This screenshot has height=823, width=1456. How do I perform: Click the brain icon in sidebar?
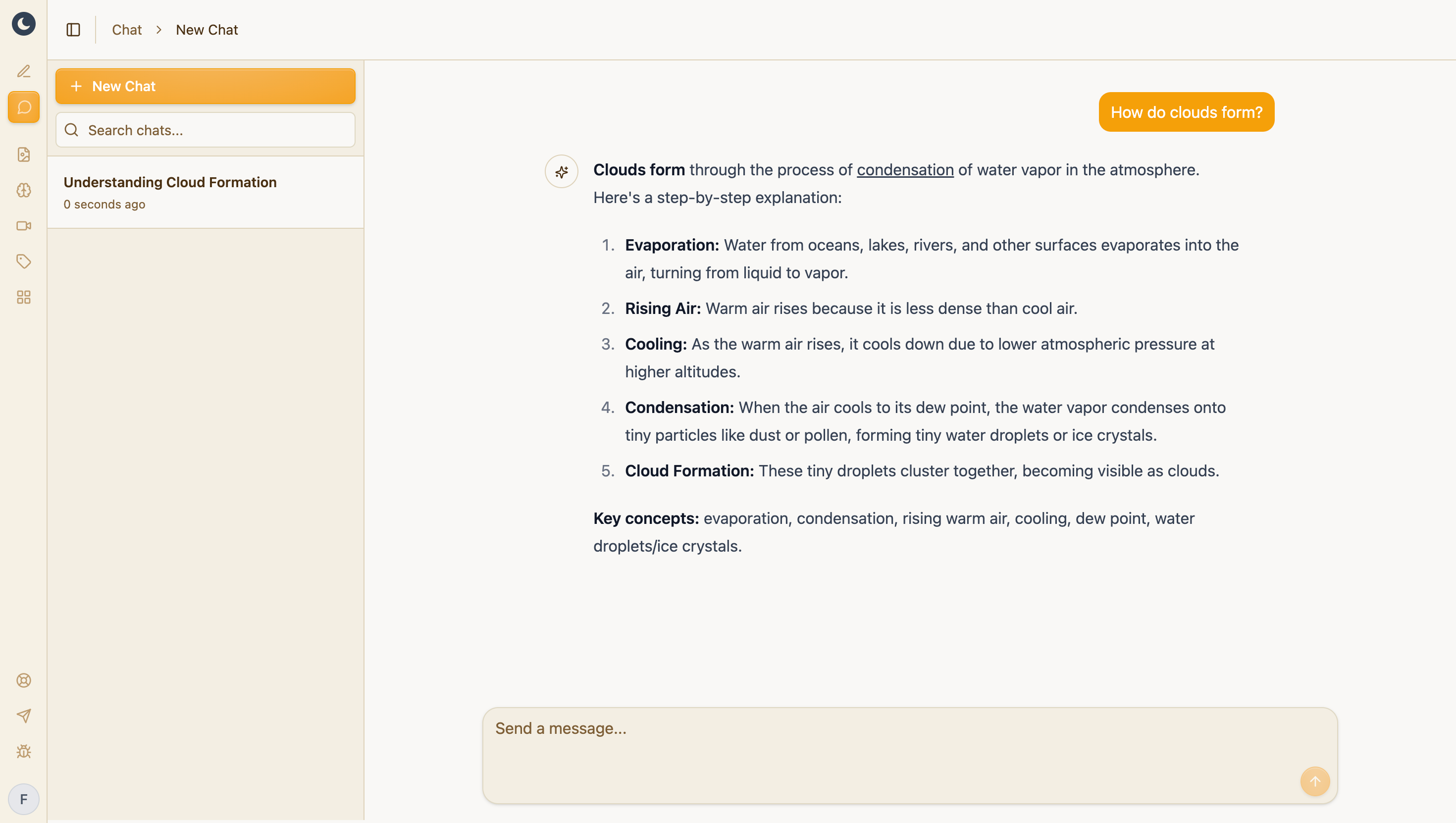[x=23, y=190]
